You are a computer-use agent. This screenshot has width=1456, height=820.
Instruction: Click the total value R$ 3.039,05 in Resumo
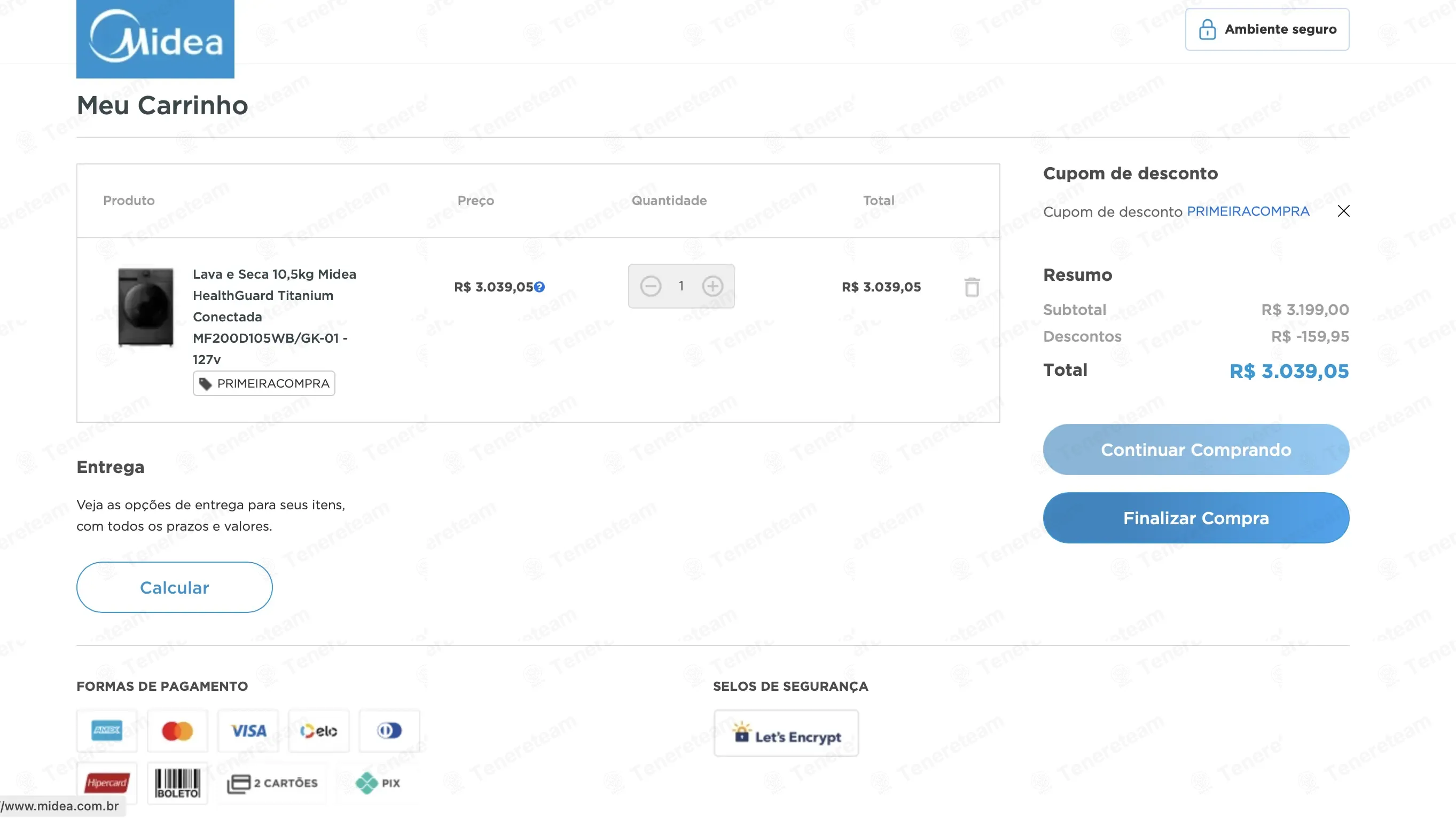pos(1289,371)
